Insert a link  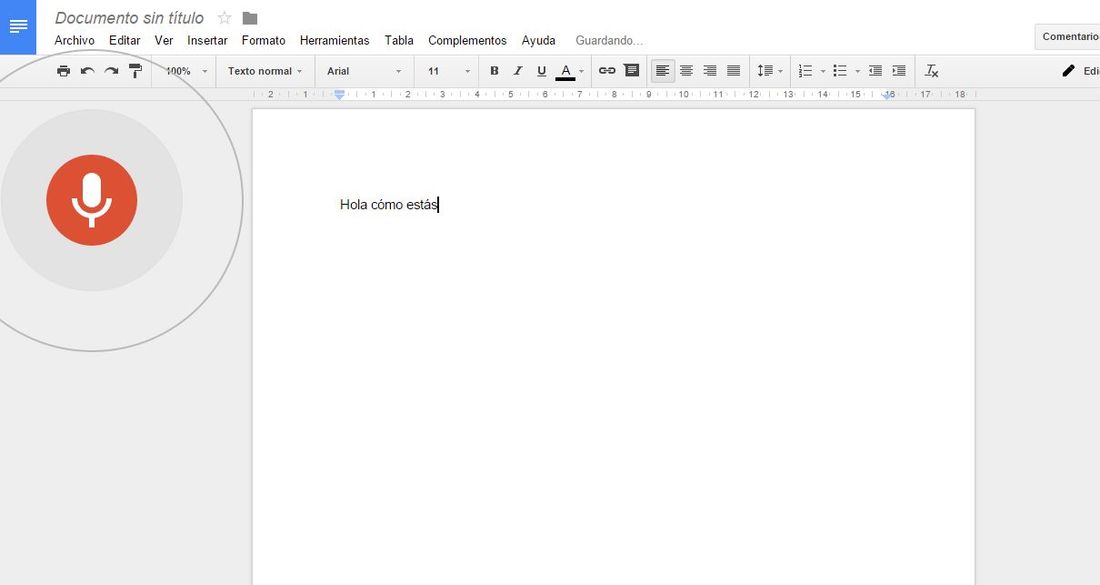pos(607,71)
